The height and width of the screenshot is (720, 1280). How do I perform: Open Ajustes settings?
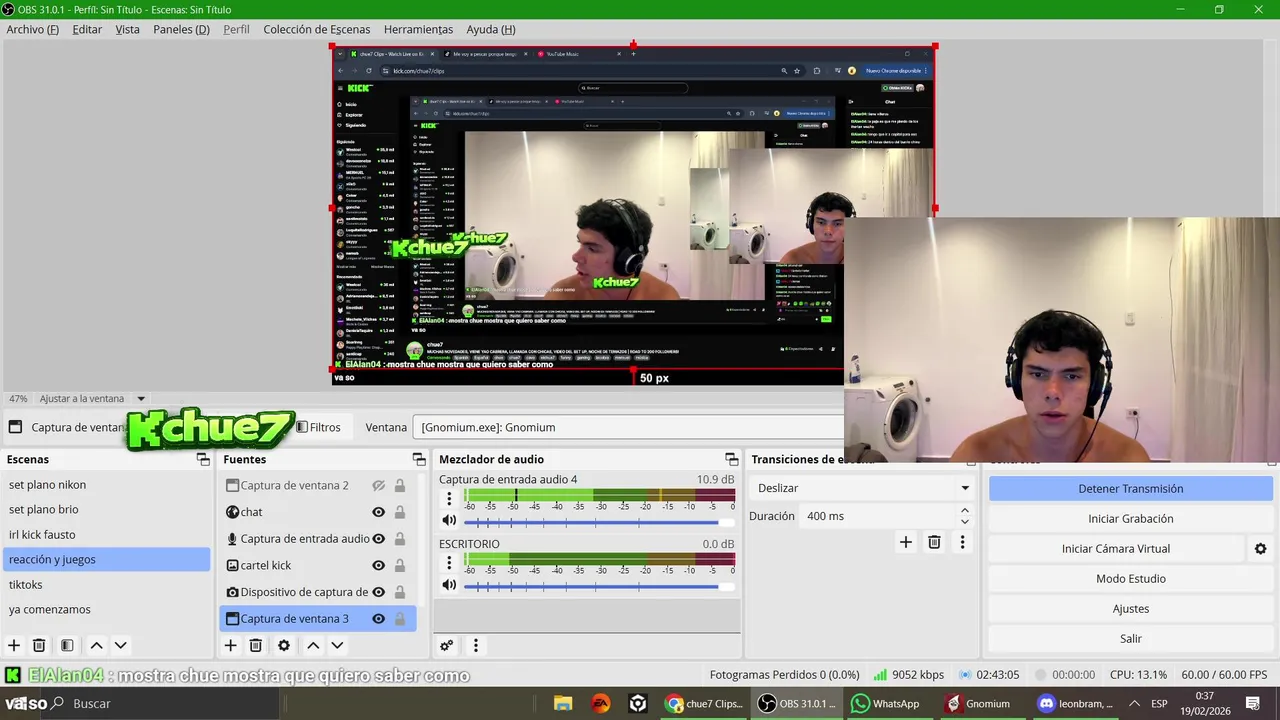click(x=1131, y=609)
